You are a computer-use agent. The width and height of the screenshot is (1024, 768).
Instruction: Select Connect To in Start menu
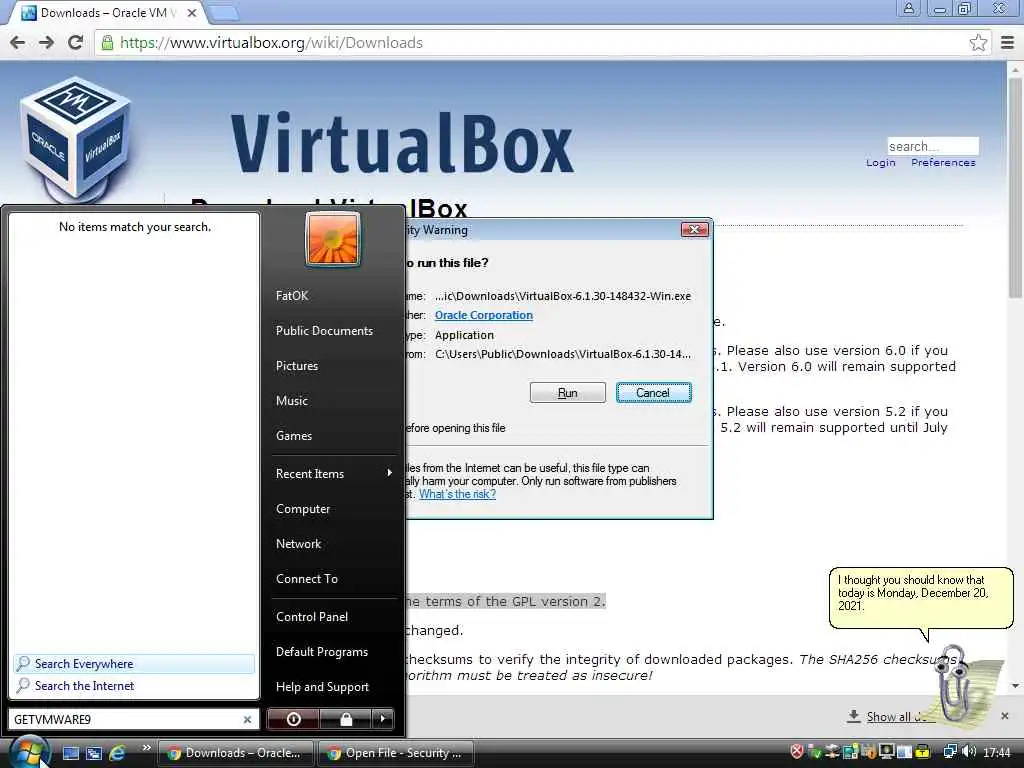[306, 579]
